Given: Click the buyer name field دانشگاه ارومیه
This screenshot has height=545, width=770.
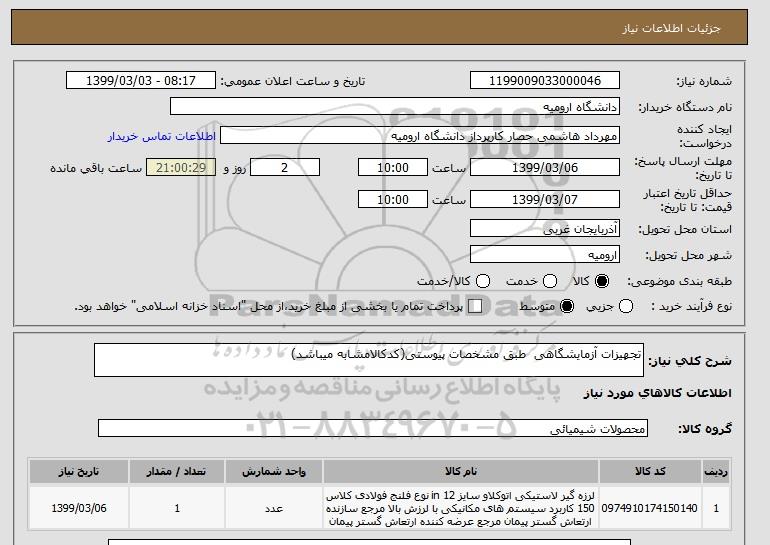Looking at the screenshot, I should pos(395,107).
